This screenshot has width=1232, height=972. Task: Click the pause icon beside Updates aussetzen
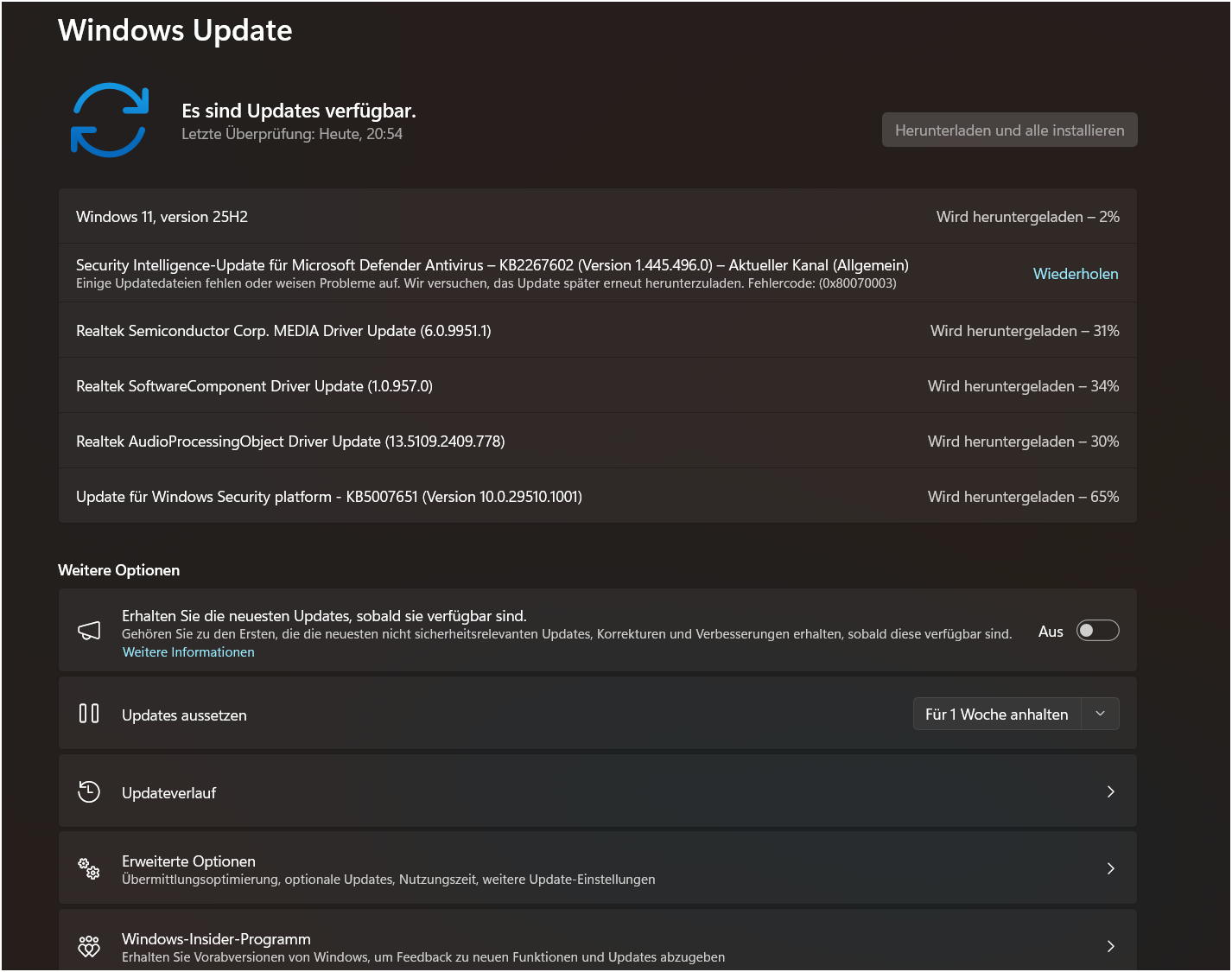pos(89,714)
